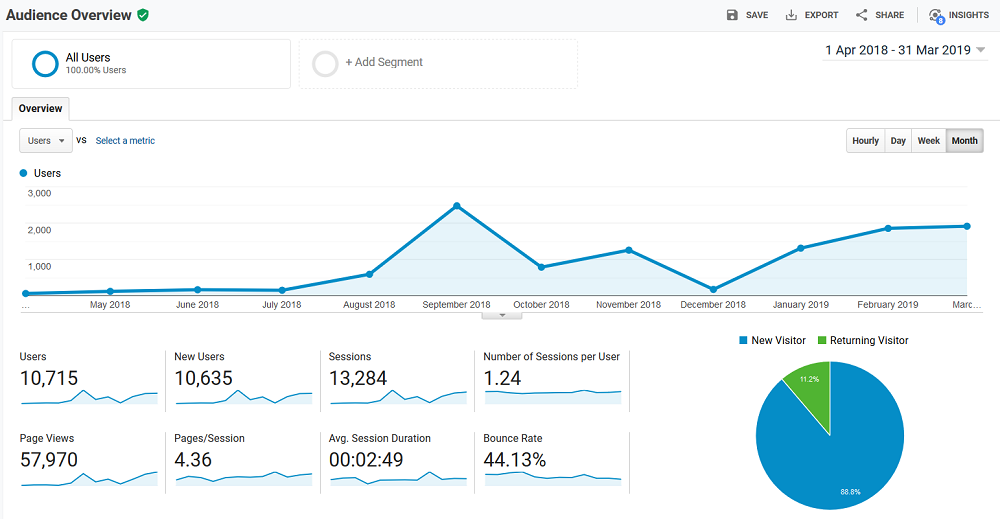Click the Export download icon
The height and width of the screenshot is (519, 1000).
(791, 15)
